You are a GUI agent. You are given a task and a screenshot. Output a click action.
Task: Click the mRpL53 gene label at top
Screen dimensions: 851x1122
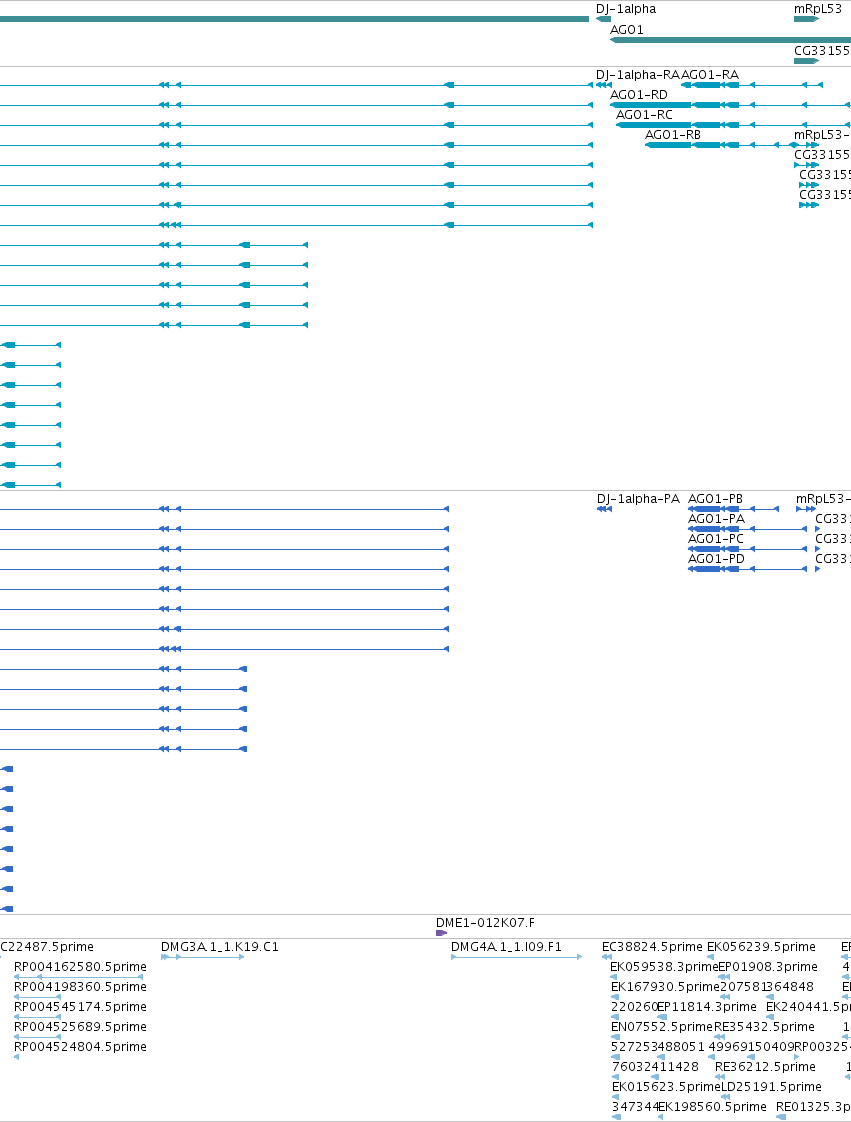(817, 9)
